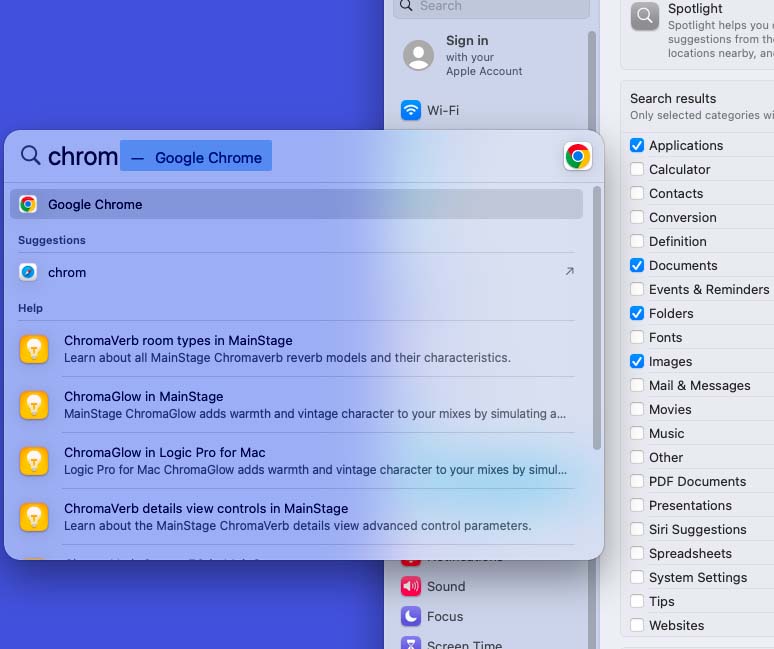Enable the System Settings checkbox
774x649 pixels.
pos(637,577)
